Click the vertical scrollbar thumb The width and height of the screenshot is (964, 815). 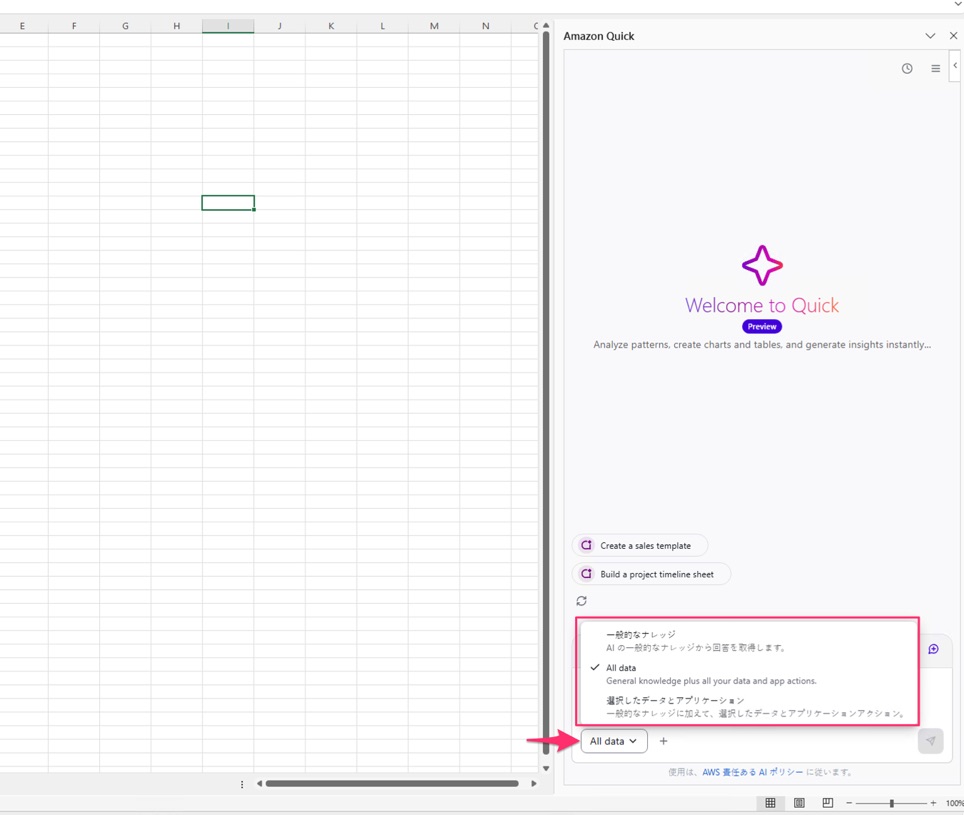coord(545,393)
